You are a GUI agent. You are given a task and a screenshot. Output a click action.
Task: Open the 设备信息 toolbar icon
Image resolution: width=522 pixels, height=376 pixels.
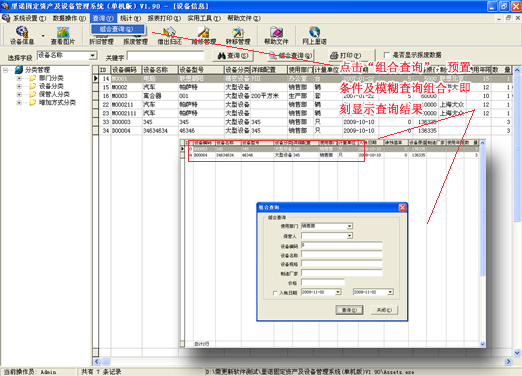[x=22, y=35]
